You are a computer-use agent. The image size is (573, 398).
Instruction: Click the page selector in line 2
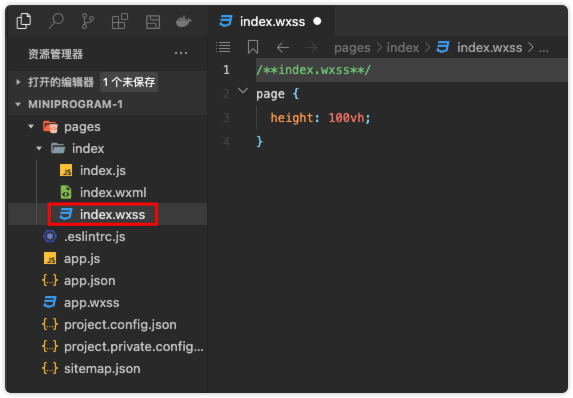(x=270, y=94)
